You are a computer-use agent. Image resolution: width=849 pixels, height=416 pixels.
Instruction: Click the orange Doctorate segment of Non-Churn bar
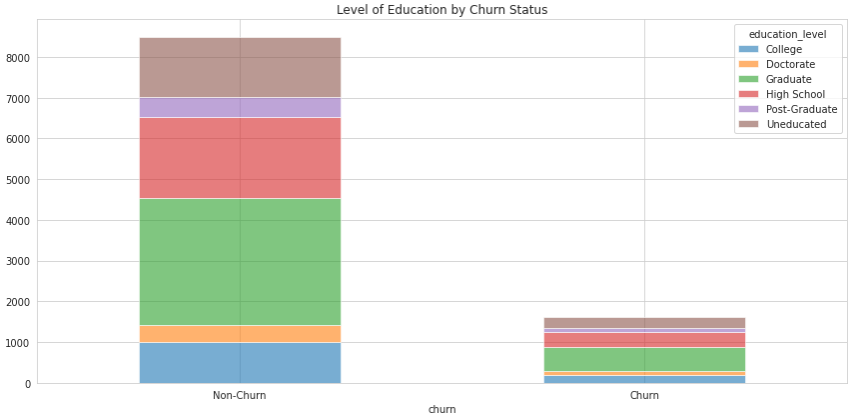[x=240, y=334]
